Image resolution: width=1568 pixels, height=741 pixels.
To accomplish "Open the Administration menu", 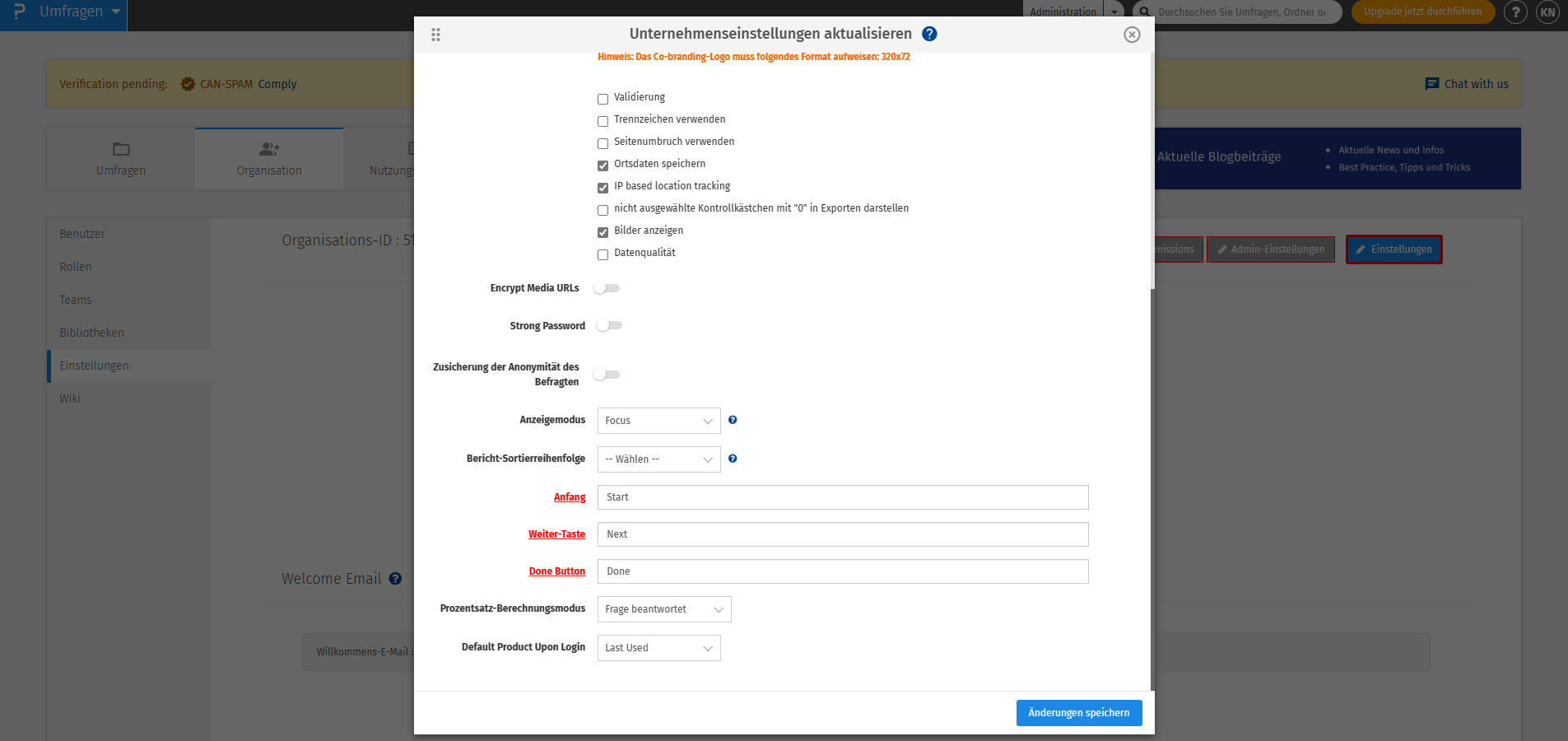I will point(1063,12).
